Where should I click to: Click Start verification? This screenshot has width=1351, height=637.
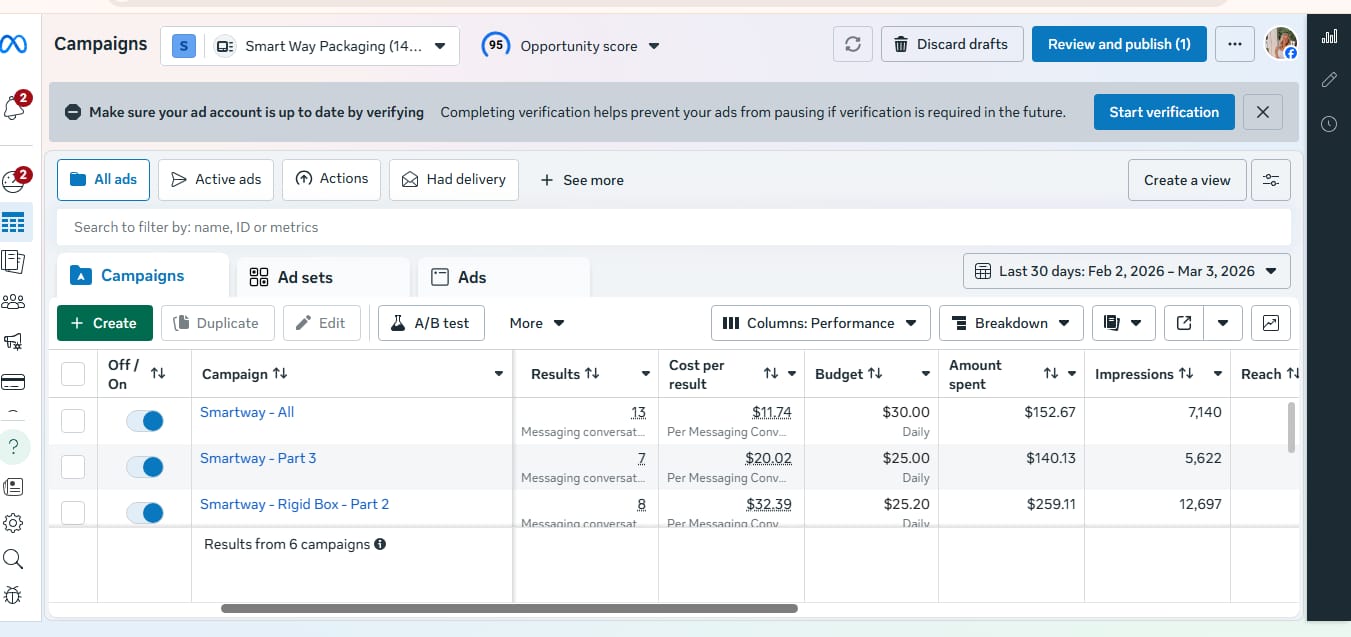point(1164,112)
